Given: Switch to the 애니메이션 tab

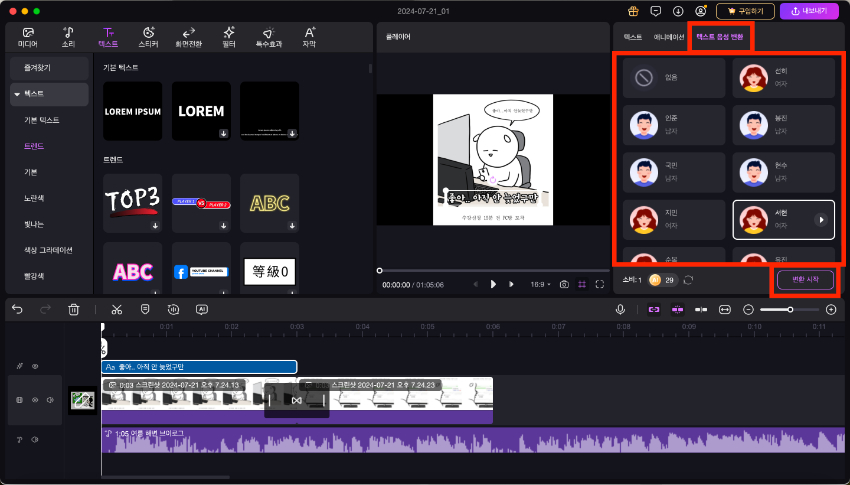Looking at the screenshot, I should tap(669, 36).
